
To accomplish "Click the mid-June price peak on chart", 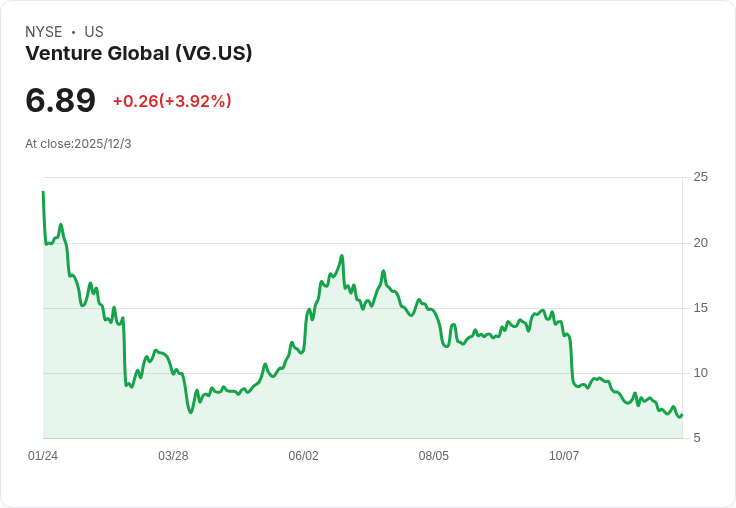I will tap(342, 256).
